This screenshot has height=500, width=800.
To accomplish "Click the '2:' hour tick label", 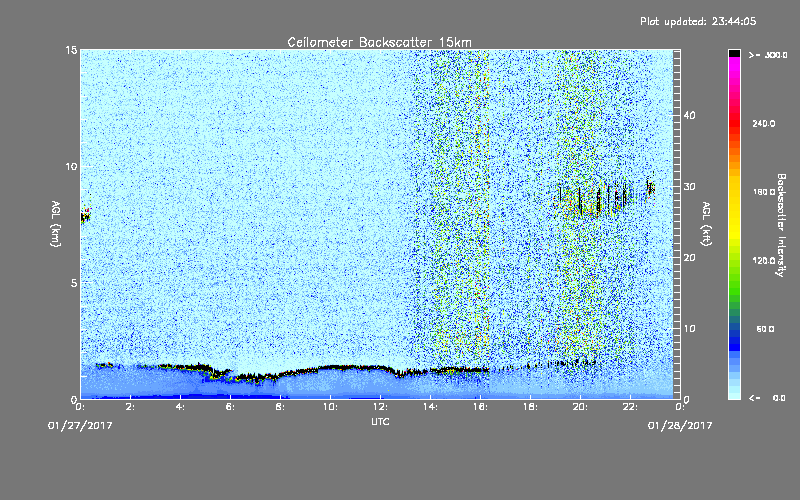I will pyautogui.click(x=131, y=407).
